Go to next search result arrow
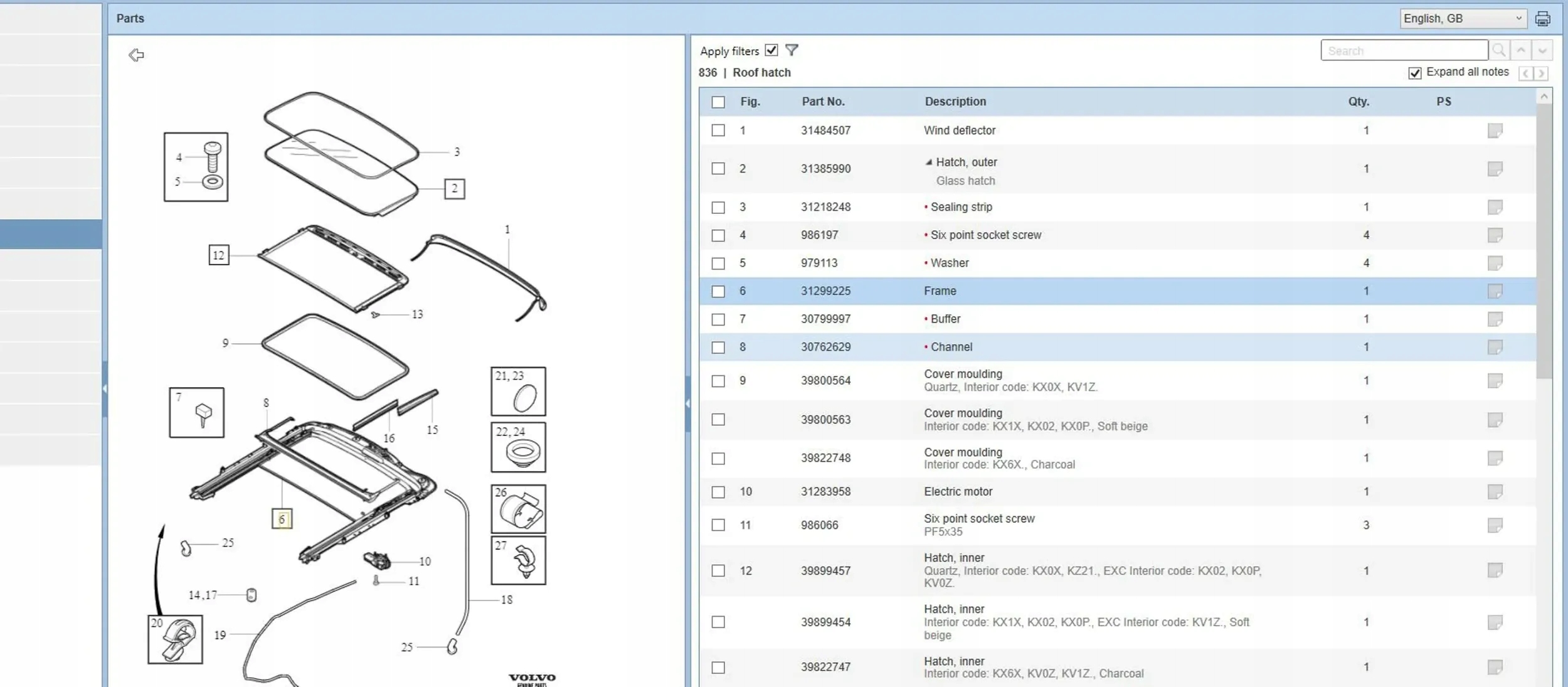The image size is (1568, 687). coord(1542,50)
